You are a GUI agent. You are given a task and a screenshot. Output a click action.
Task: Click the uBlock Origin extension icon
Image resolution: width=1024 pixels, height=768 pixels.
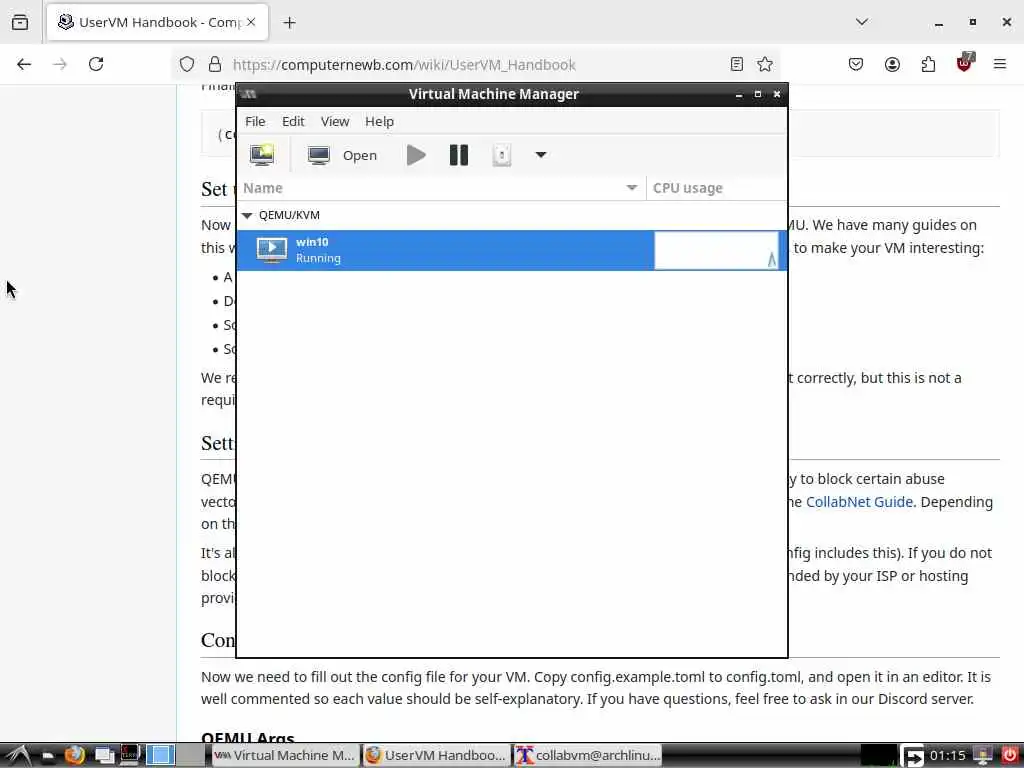(x=965, y=63)
